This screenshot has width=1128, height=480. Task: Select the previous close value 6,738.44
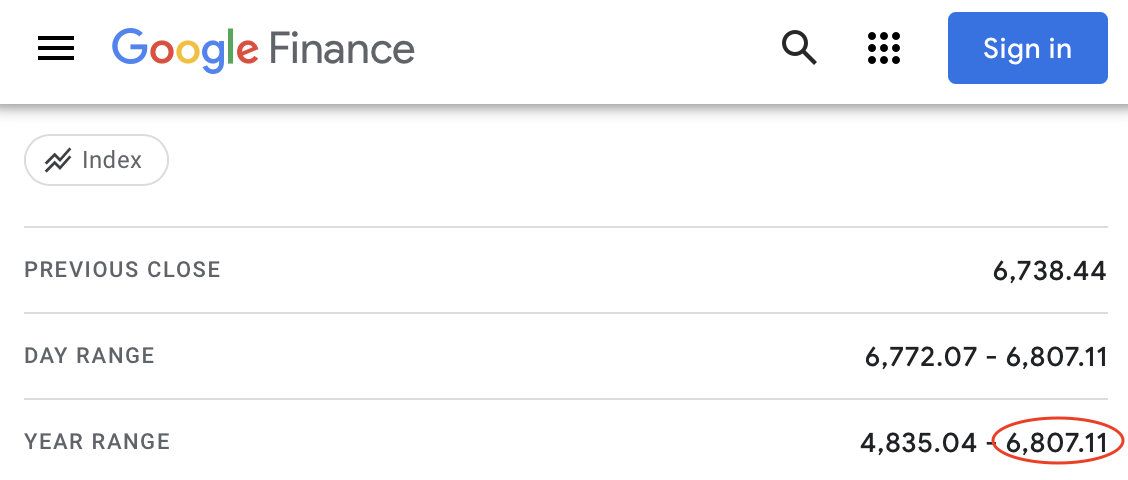1049,270
